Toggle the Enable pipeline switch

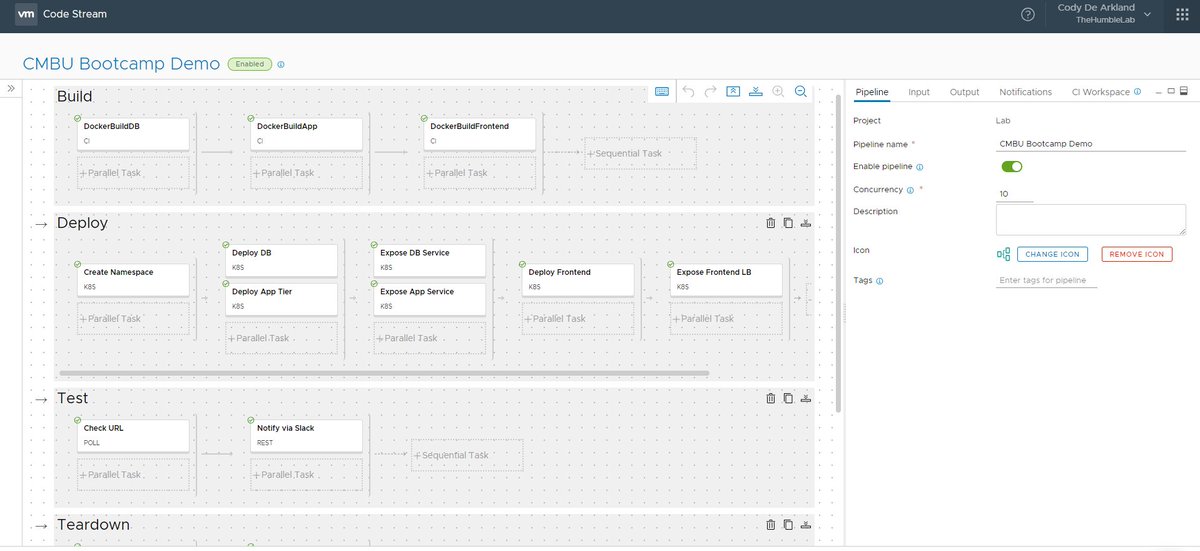tap(1012, 167)
